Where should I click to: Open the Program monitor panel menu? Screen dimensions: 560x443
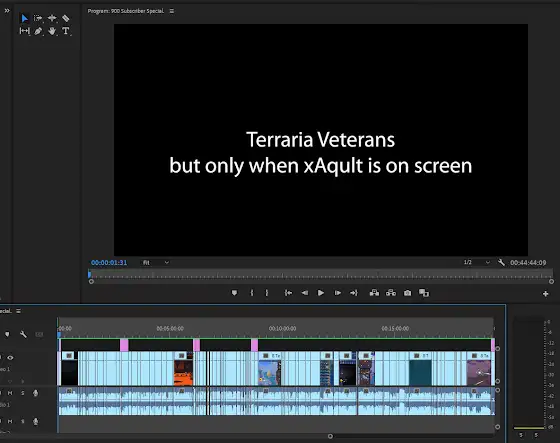172,11
